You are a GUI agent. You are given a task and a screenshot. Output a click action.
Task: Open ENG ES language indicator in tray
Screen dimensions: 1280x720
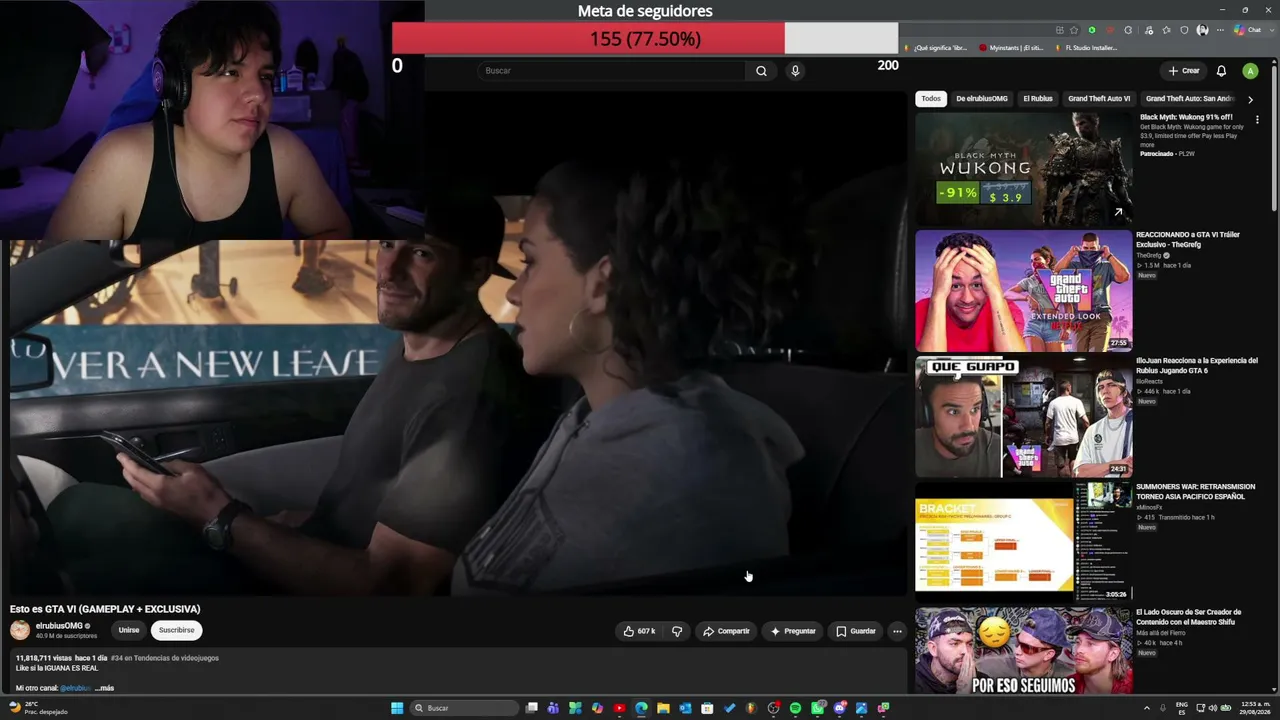[x=1182, y=708]
